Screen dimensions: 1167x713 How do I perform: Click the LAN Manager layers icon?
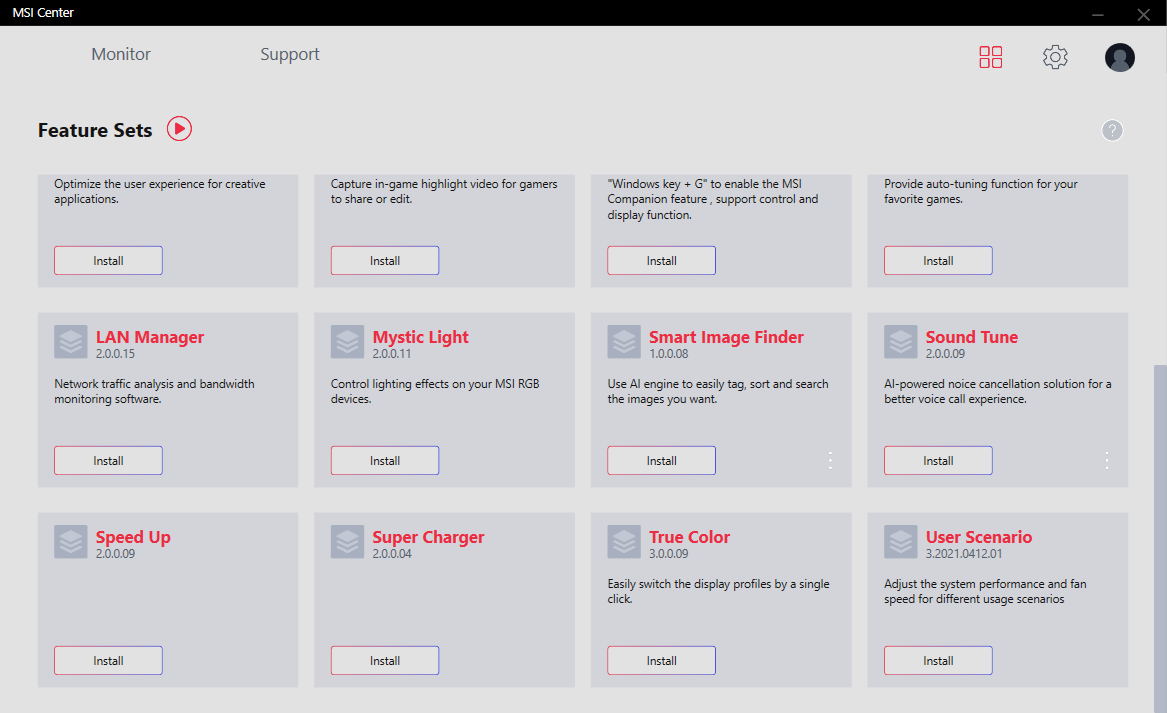tap(71, 342)
